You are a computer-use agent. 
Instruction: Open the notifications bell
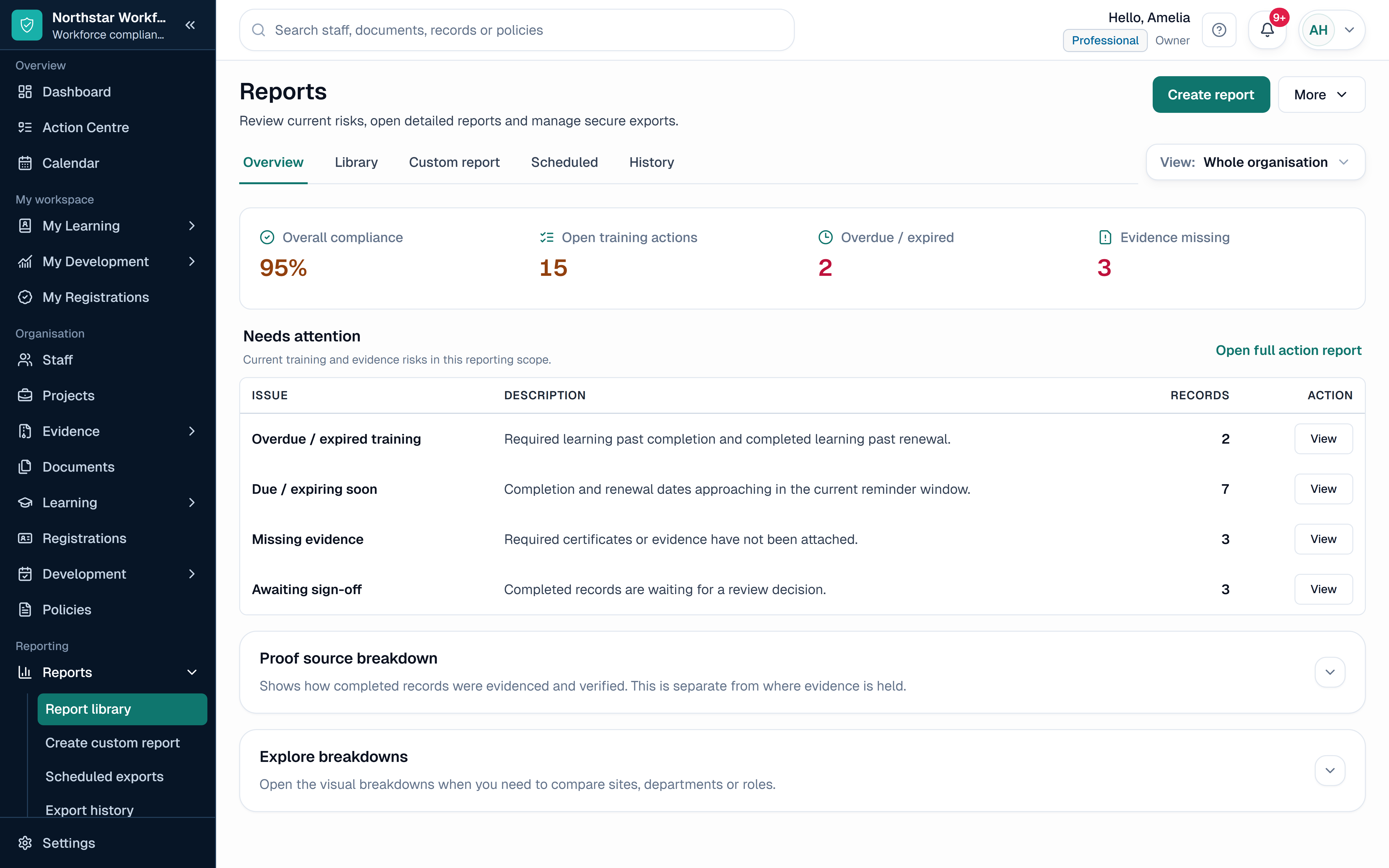click(x=1267, y=30)
